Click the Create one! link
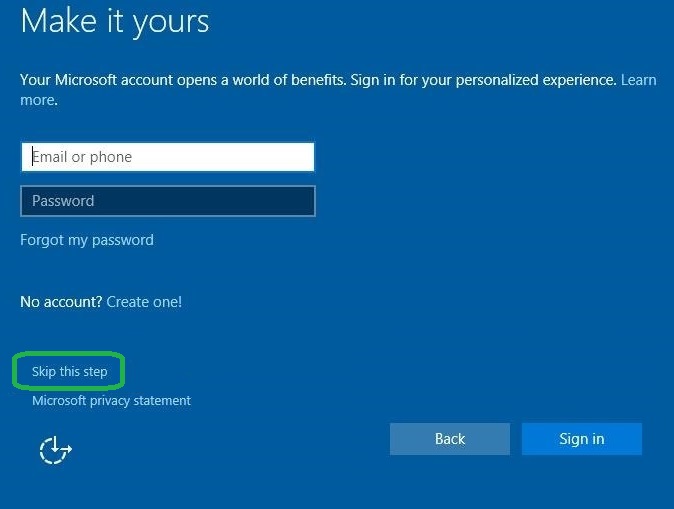This screenshot has height=509, width=674. tap(144, 302)
